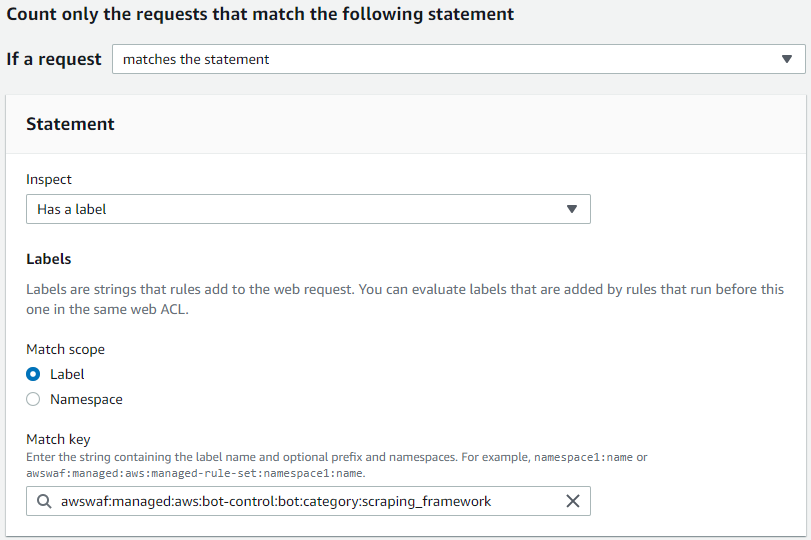The height and width of the screenshot is (540, 811).
Task: Click into the Match key text field
Action: click(300, 501)
